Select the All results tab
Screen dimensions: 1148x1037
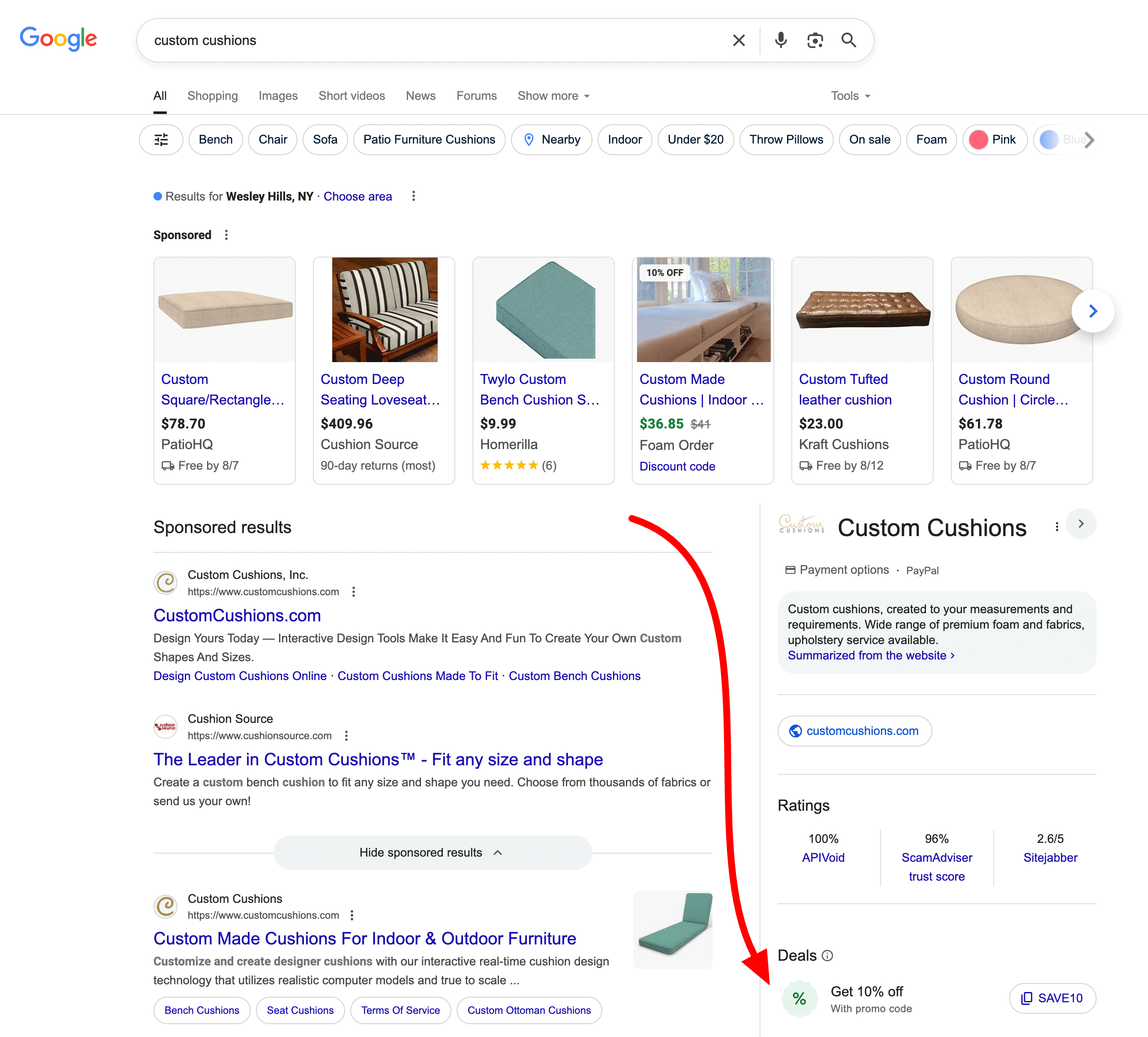coord(160,96)
